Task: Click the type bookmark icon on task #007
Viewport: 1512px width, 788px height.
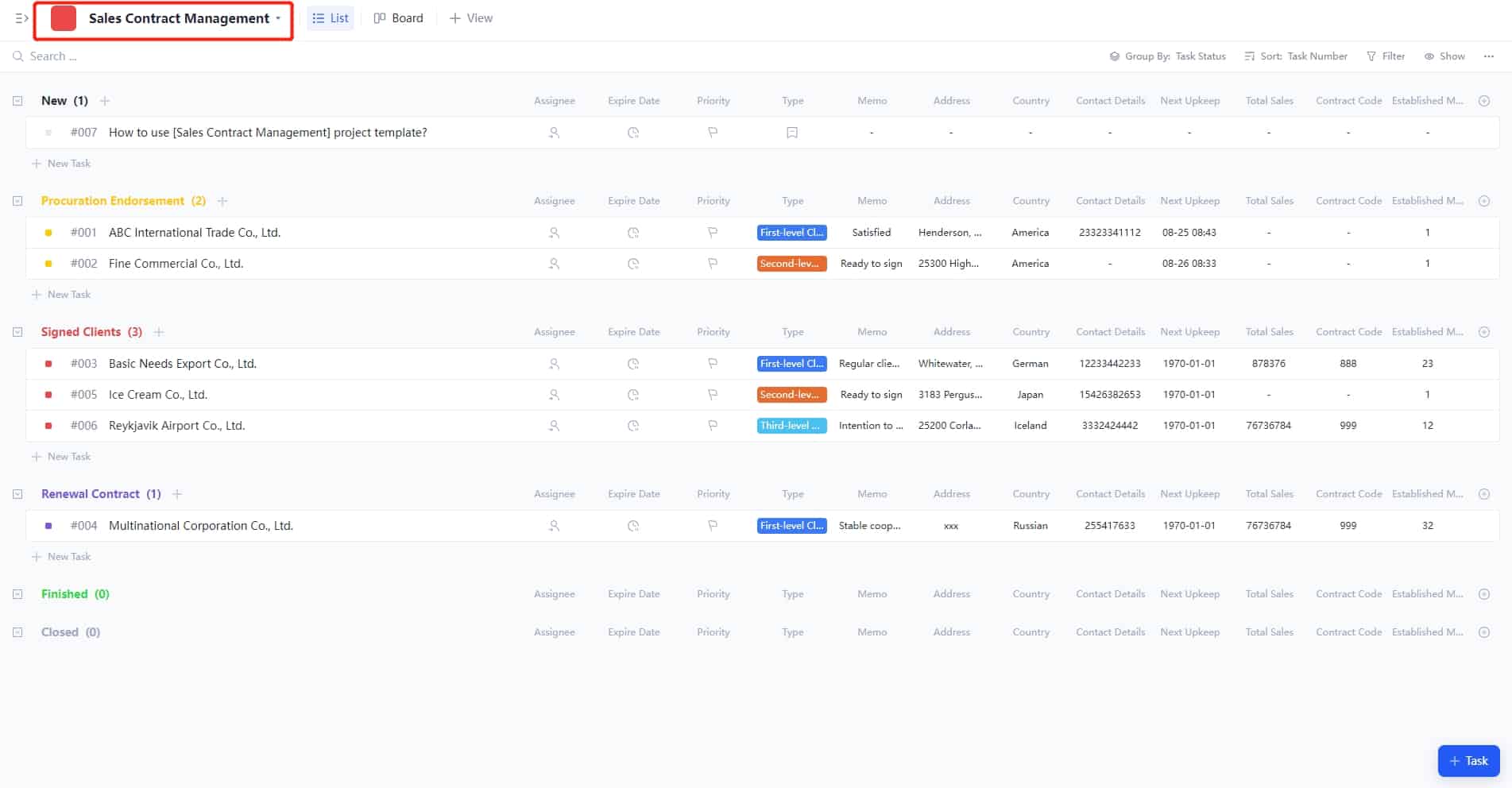Action: 791,133
